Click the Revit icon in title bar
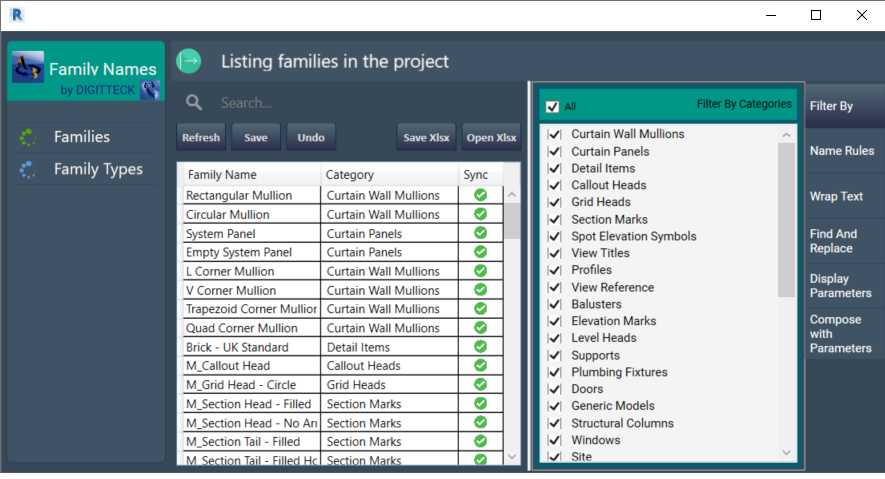885x479 pixels. [16, 15]
